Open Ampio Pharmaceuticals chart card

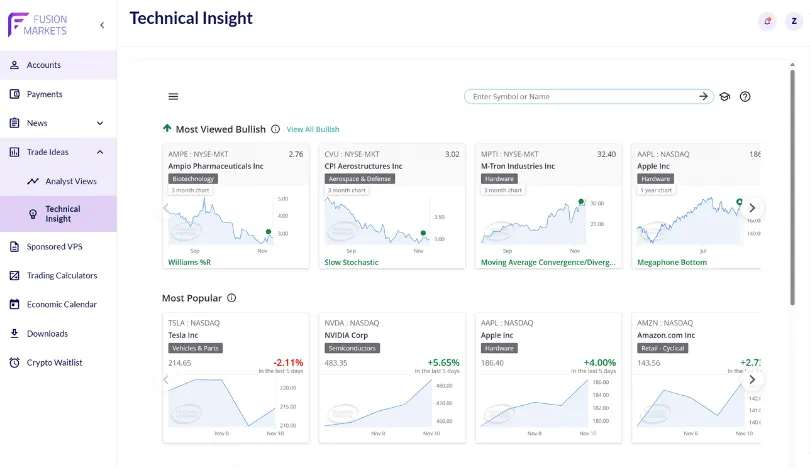(x=235, y=207)
